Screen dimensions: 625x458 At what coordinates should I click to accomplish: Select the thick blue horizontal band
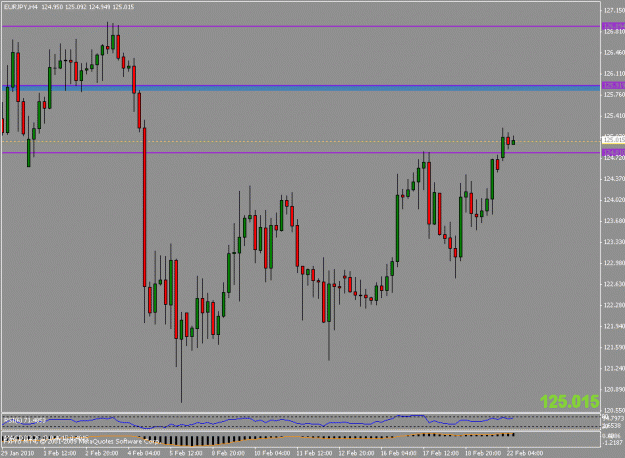click(x=301, y=88)
